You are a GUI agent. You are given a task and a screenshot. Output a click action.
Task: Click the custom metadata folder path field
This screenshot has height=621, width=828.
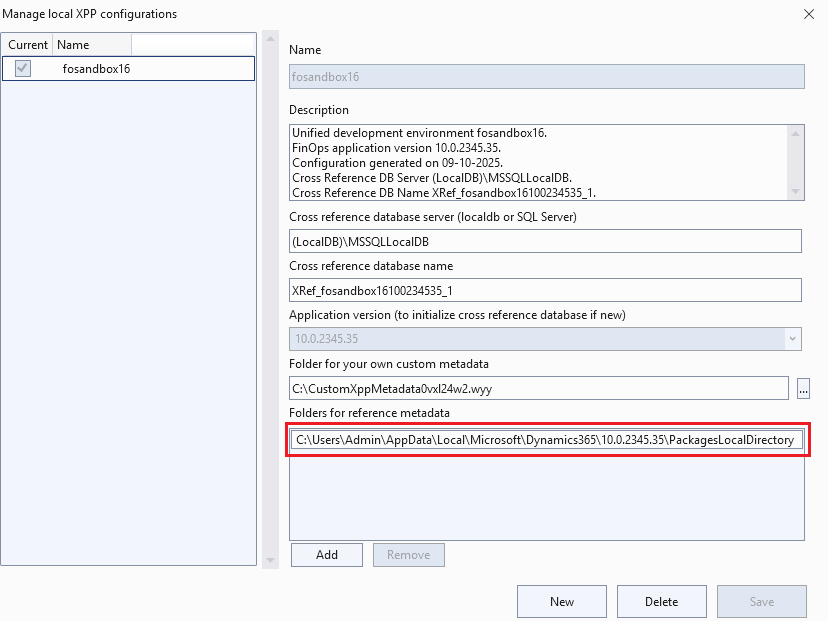pyautogui.click(x=539, y=388)
